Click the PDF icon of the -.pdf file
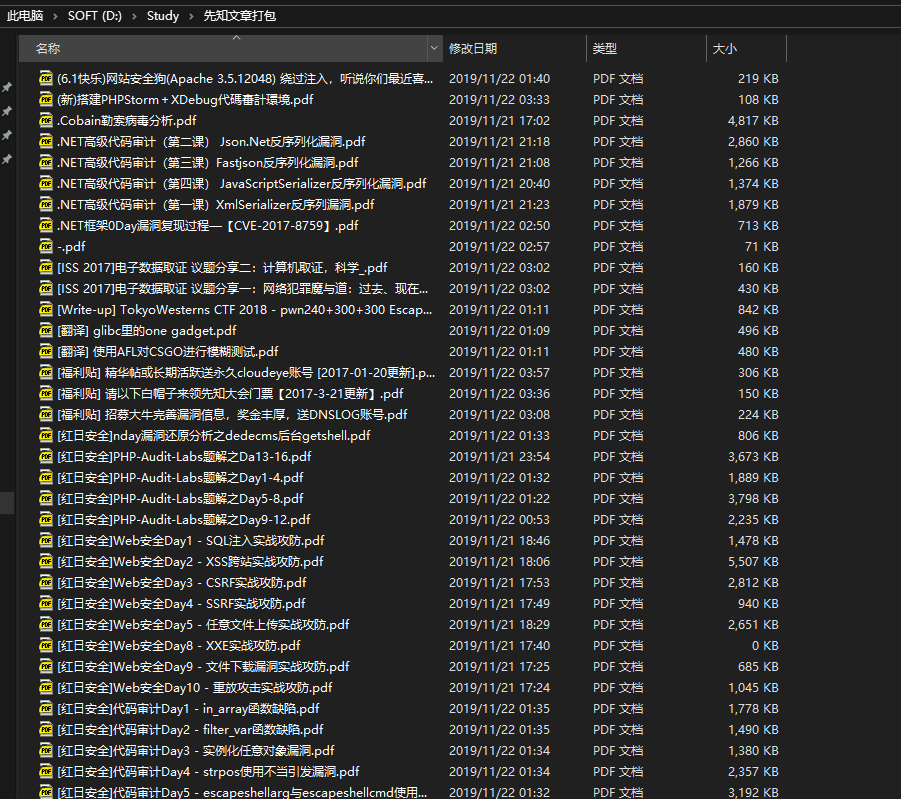 (x=46, y=246)
